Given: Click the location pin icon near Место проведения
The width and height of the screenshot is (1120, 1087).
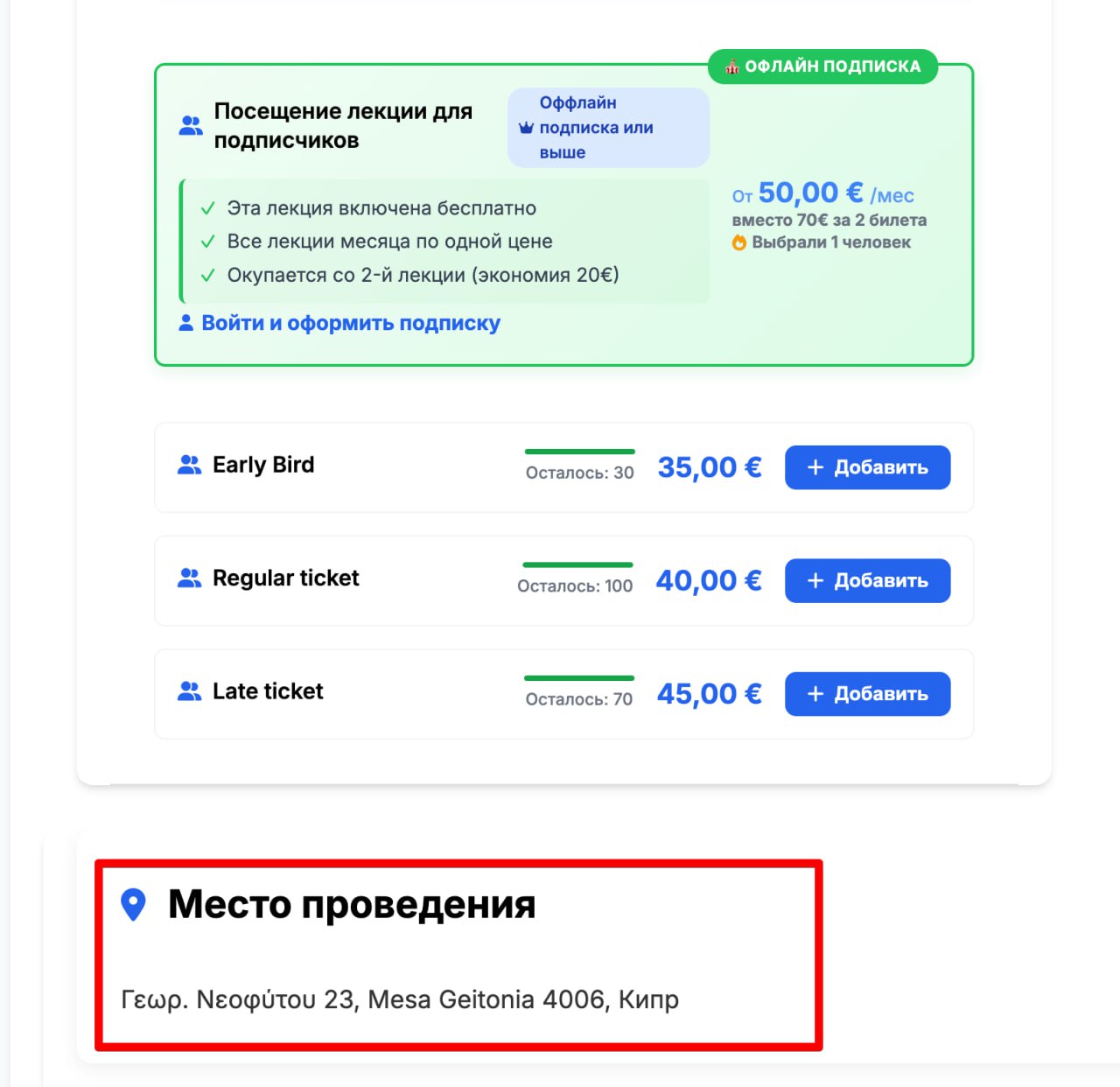Looking at the screenshot, I should [x=133, y=905].
